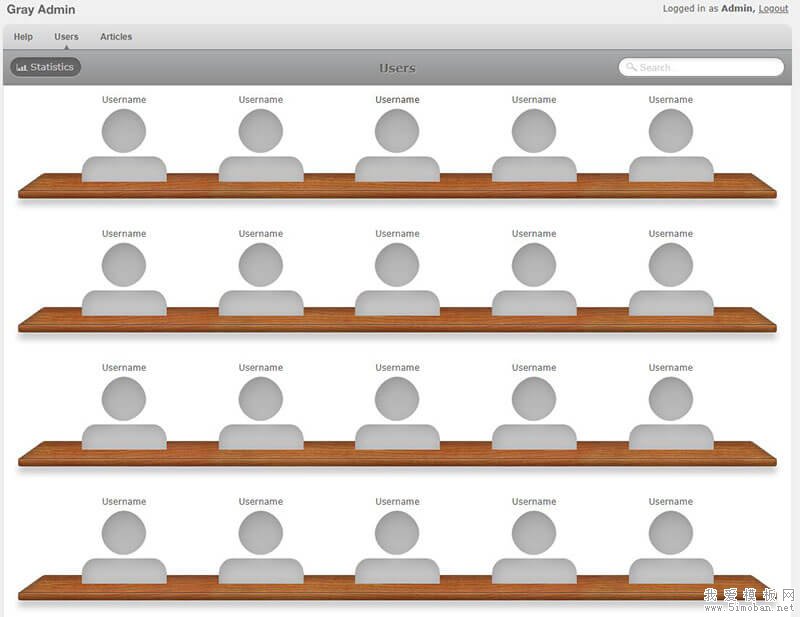
Task: Click second user avatar on second shelf
Action: (261, 278)
